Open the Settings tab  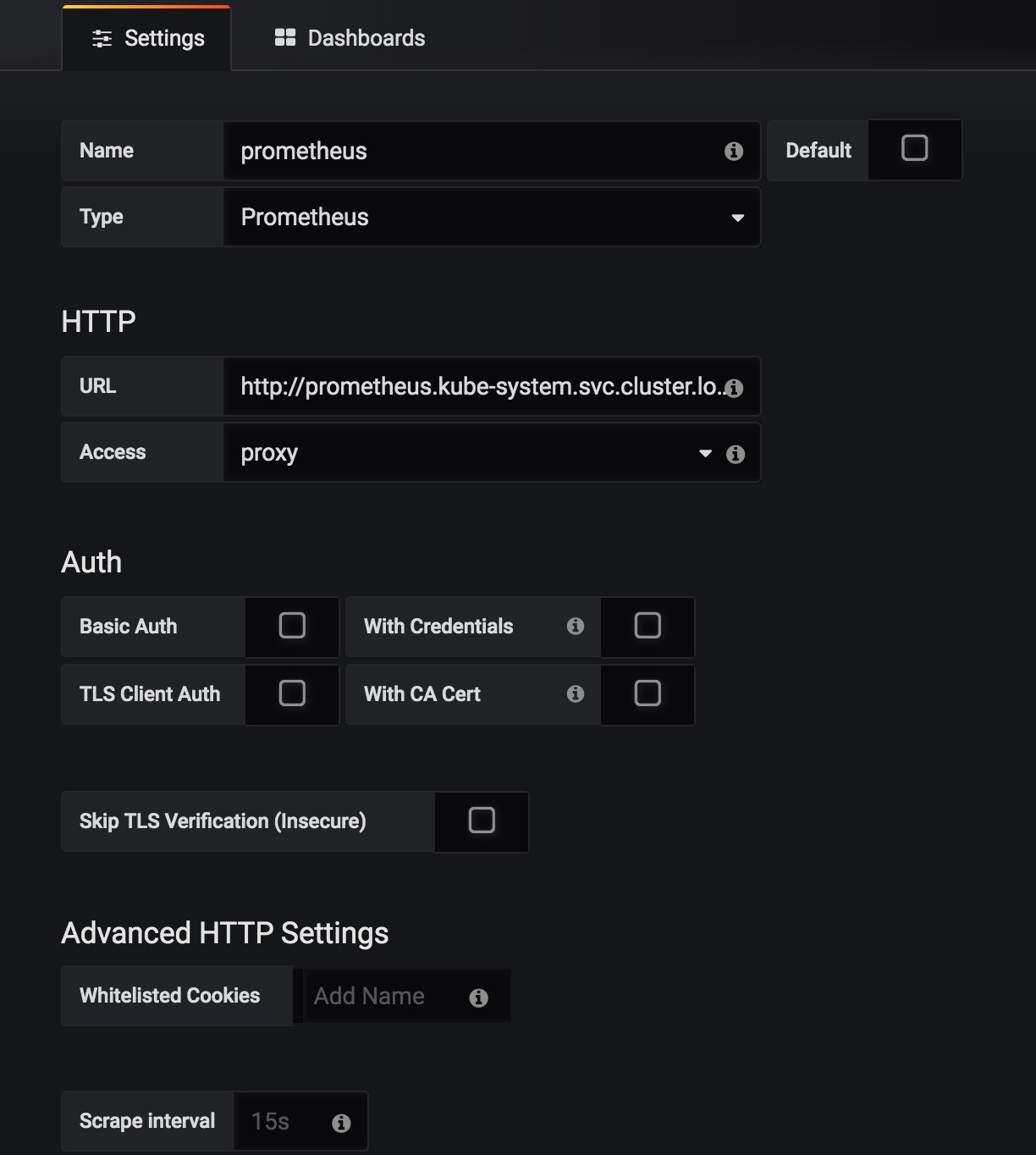click(146, 38)
